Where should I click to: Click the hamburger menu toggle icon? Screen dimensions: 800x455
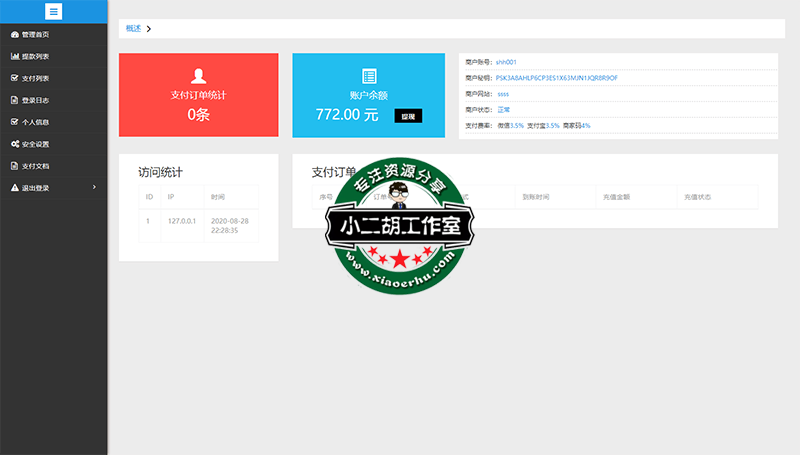coord(53,12)
